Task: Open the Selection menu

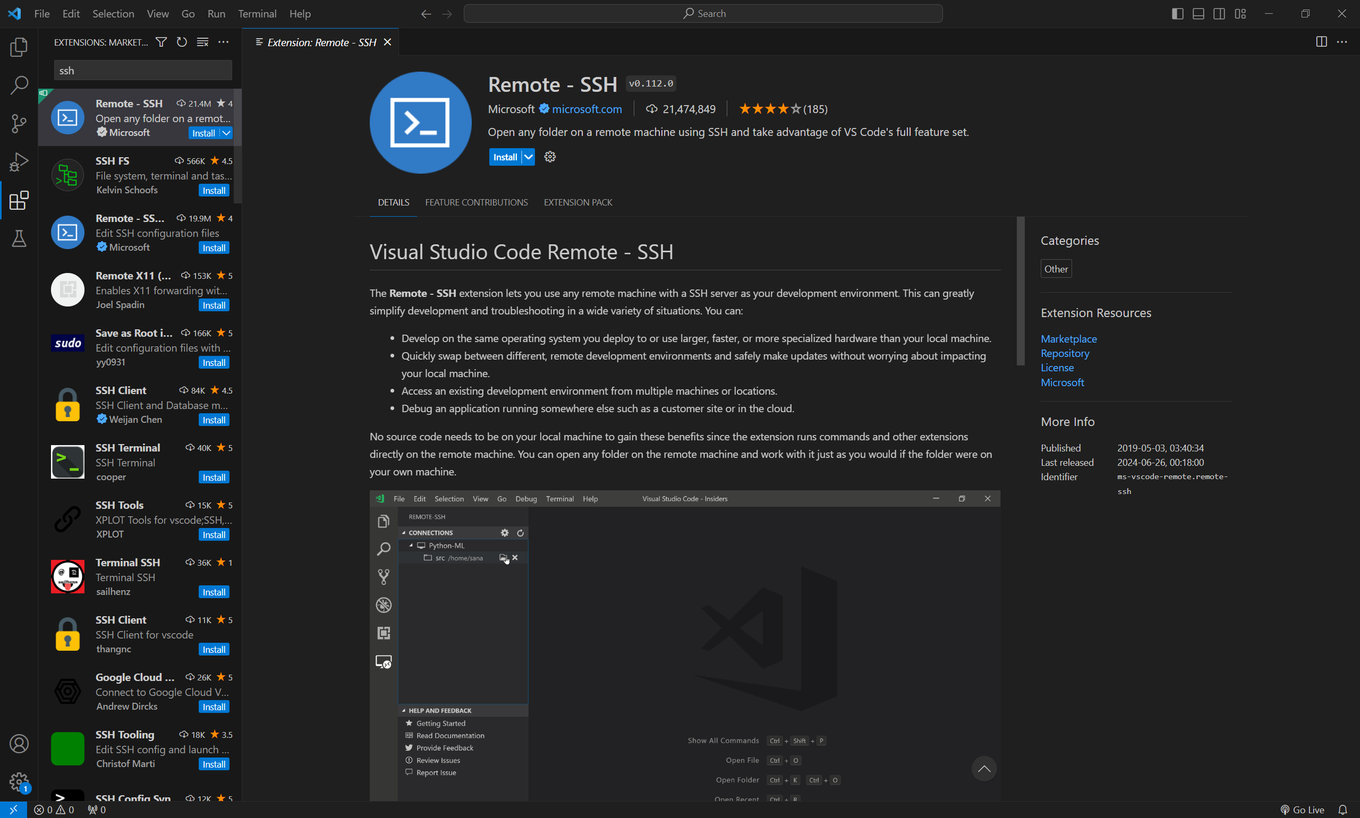Action: (x=113, y=14)
